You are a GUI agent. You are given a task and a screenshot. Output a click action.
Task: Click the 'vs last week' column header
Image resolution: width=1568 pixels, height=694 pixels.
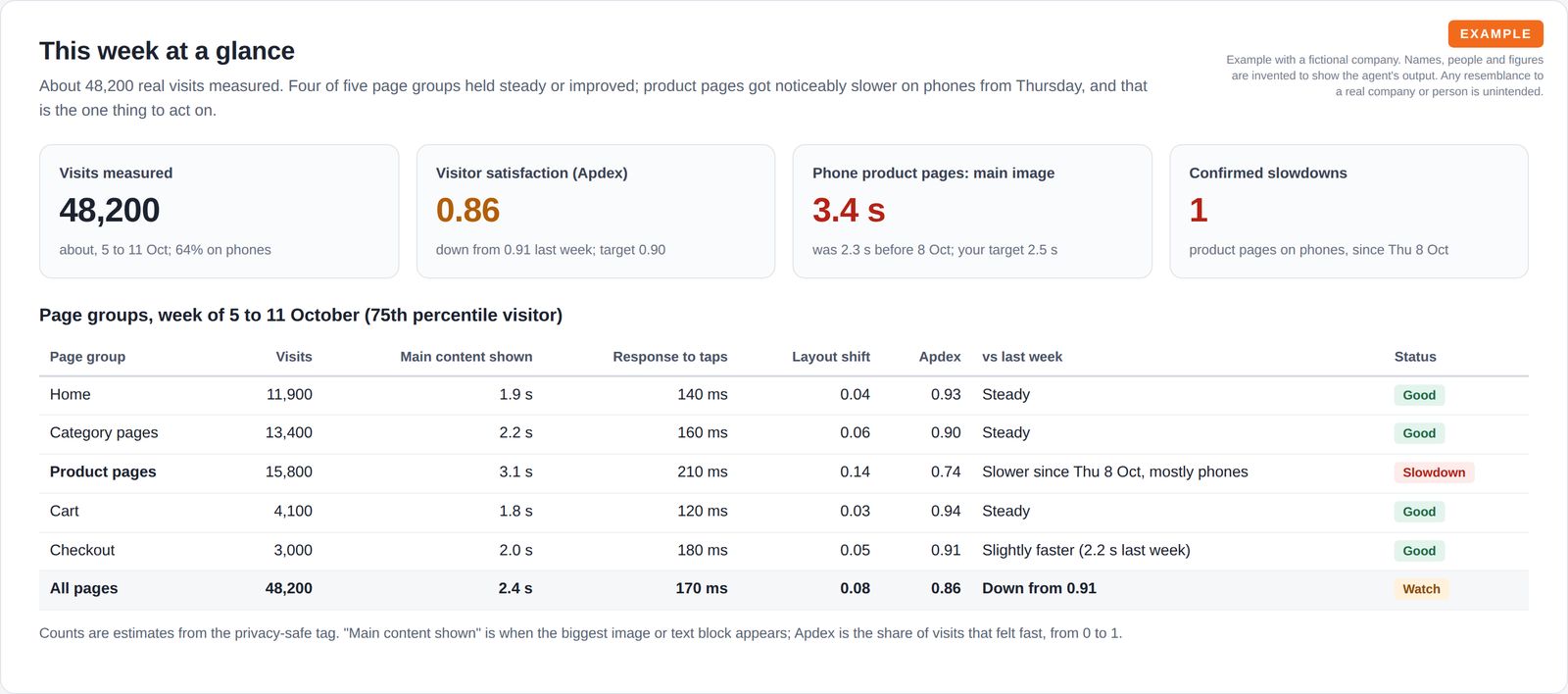[1022, 357]
